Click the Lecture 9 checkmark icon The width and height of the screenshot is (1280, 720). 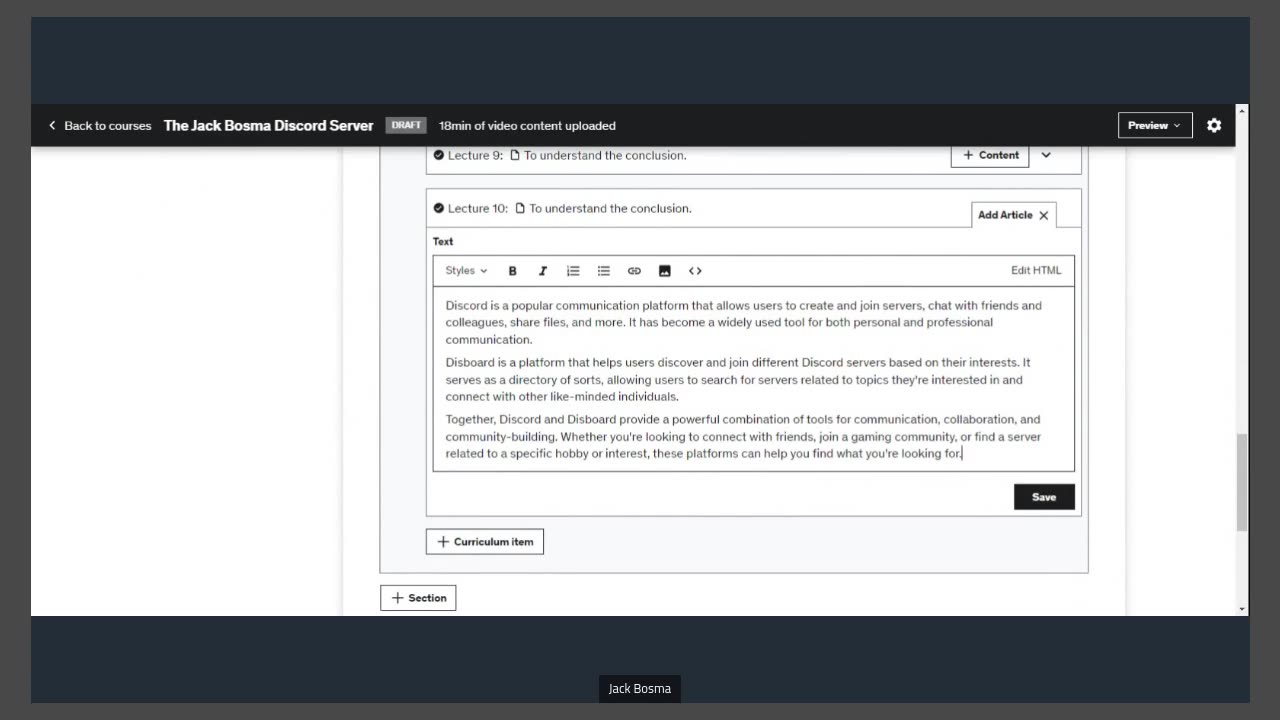click(x=438, y=155)
